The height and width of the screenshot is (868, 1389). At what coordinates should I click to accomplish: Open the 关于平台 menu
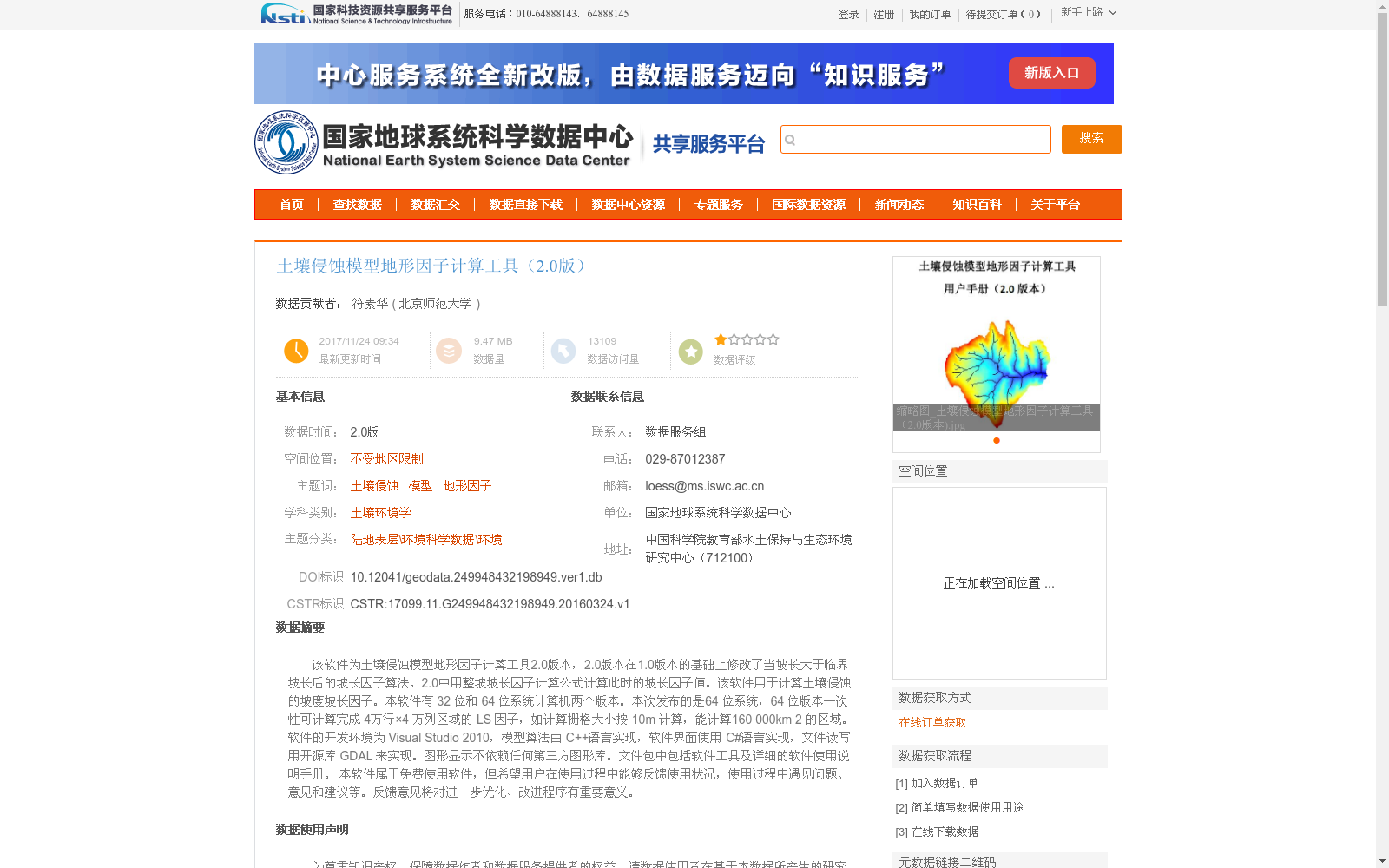(x=1056, y=205)
